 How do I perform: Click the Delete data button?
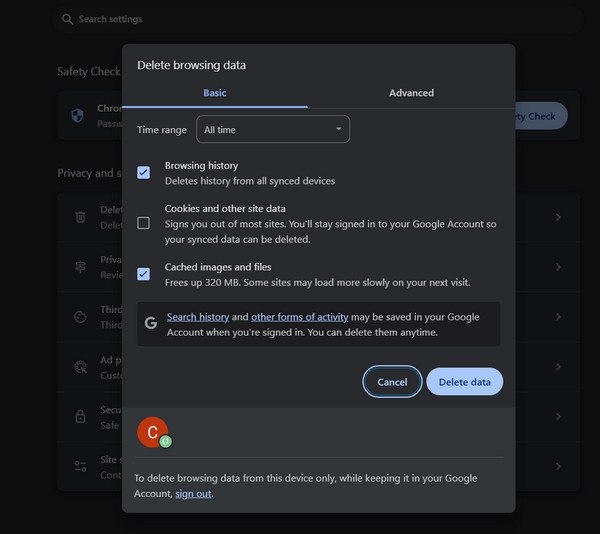465,382
